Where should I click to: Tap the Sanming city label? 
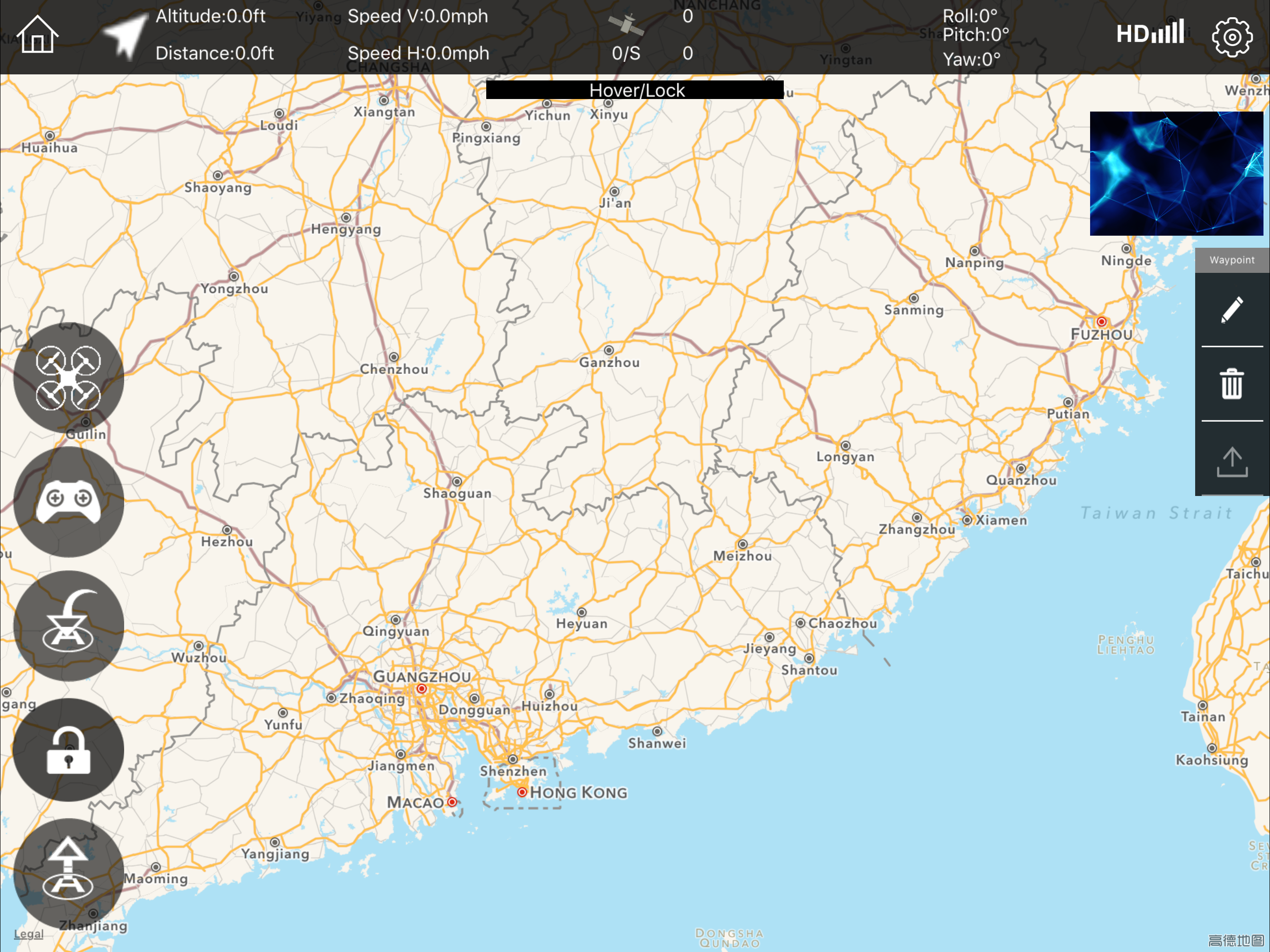[x=913, y=310]
